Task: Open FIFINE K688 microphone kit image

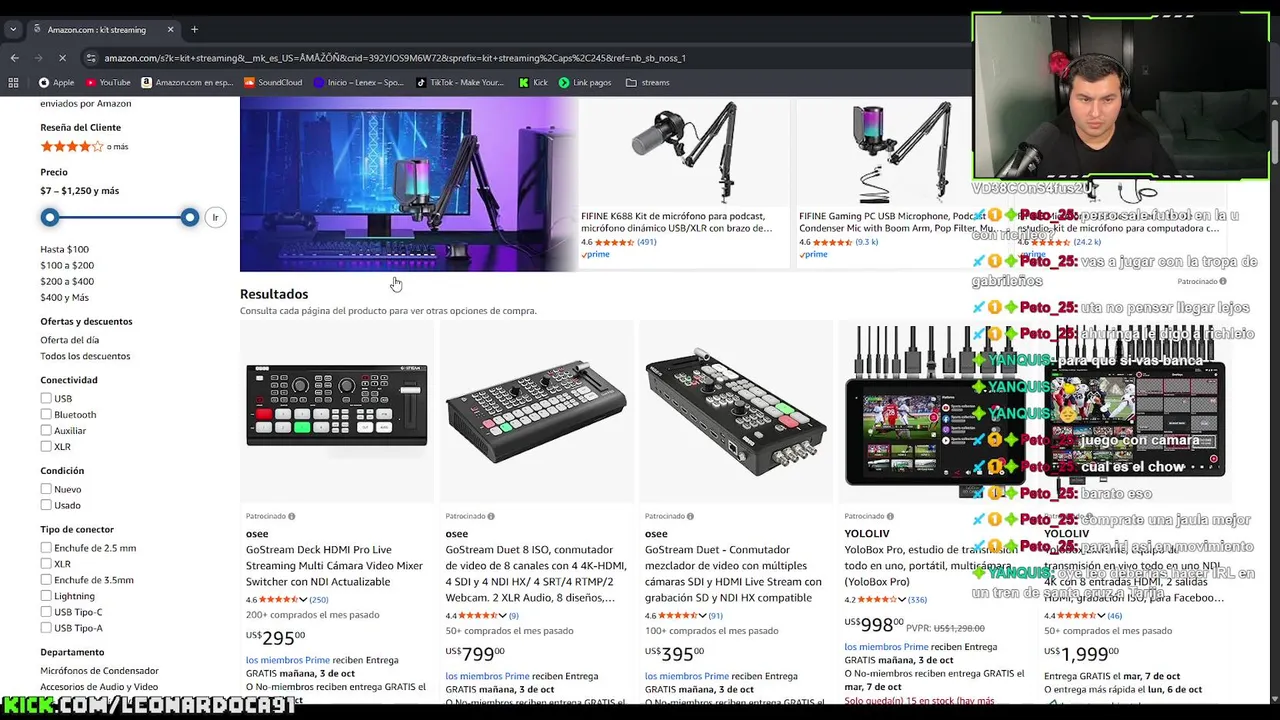Action: coord(683,152)
